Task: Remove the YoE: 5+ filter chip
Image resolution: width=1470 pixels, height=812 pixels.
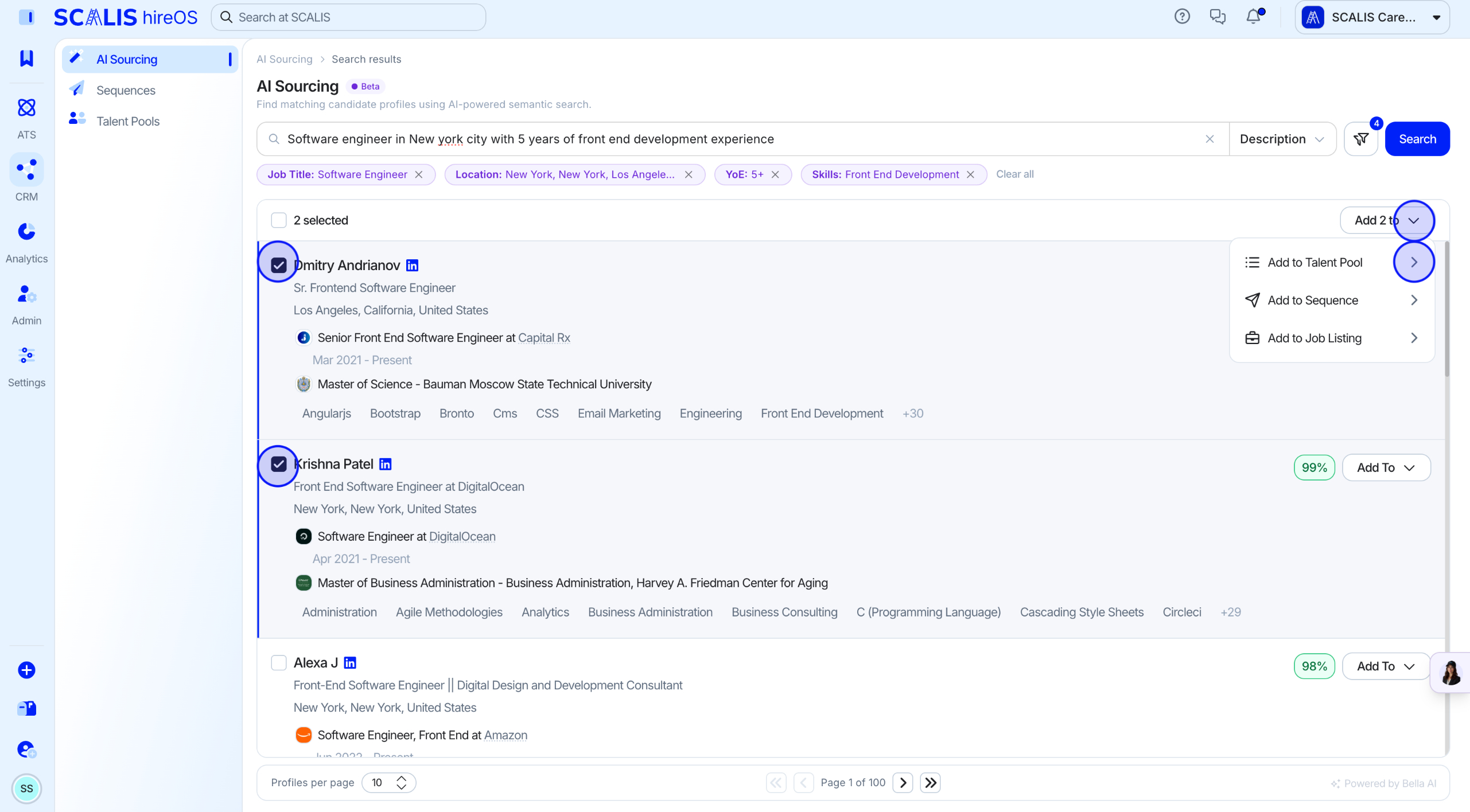Action: 775,174
